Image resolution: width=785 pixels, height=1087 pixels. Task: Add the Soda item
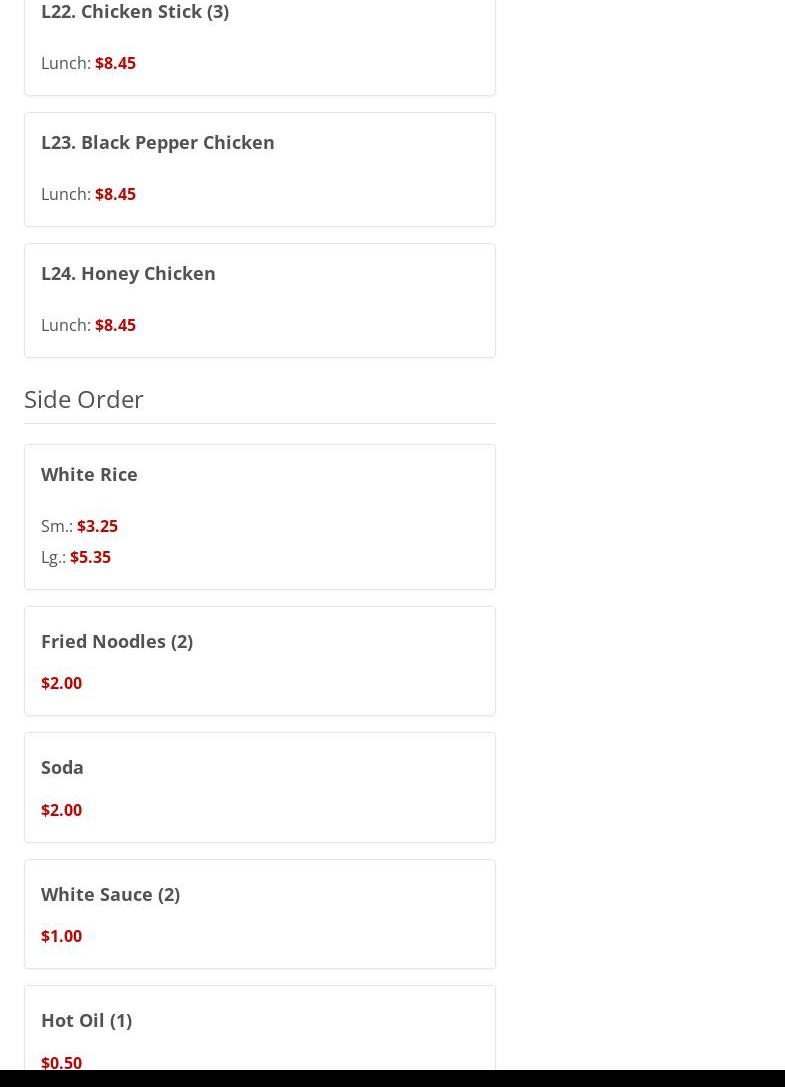[x=62, y=767]
